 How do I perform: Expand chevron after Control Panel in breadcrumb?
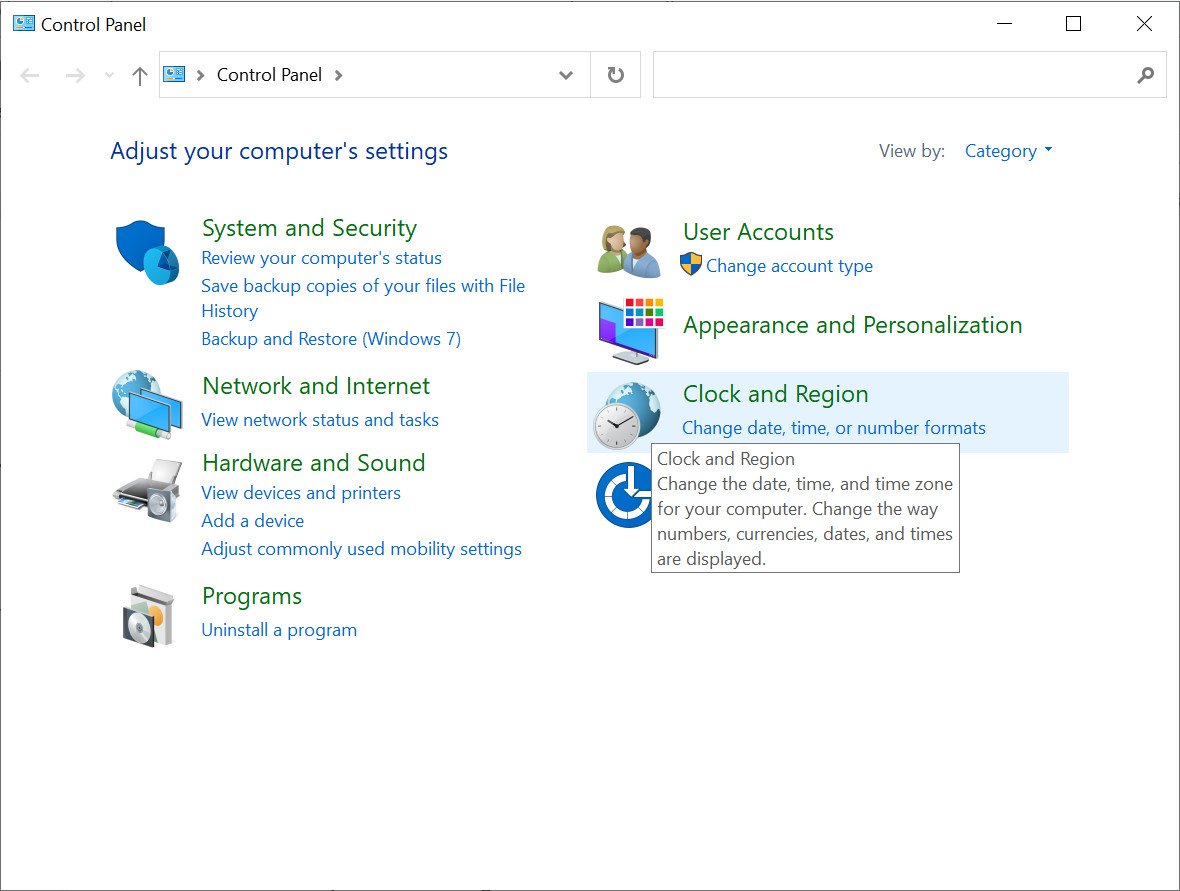tap(338, 75)
